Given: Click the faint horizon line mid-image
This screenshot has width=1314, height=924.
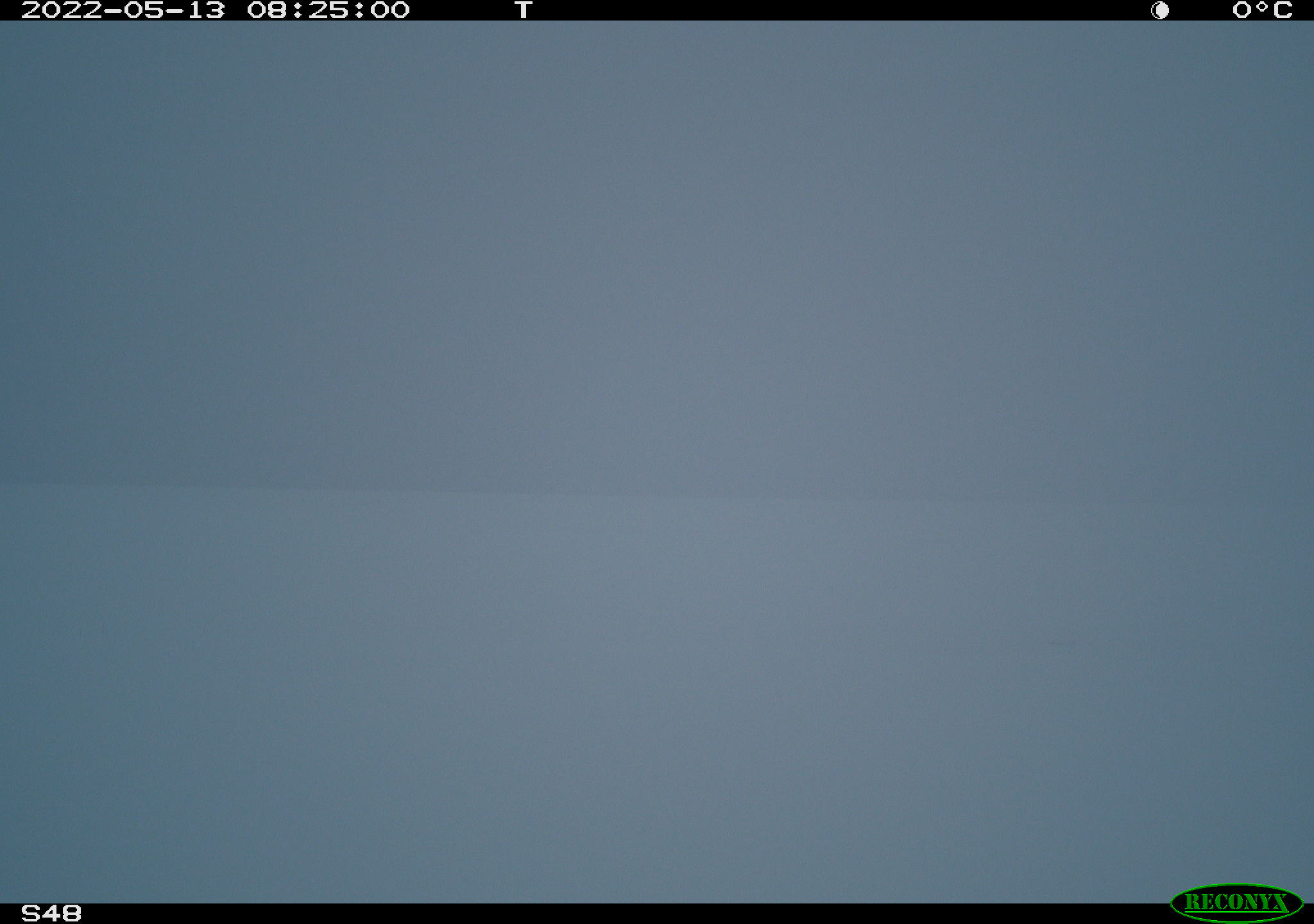Looking at the screenshot, I should pos(657,493).
